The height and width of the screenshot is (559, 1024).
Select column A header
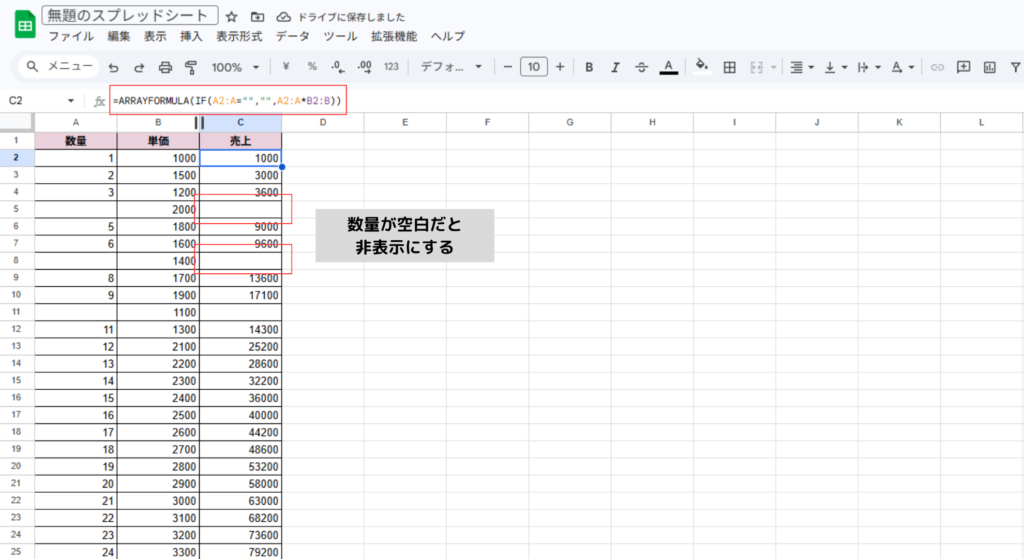click(x=76, y=122)
